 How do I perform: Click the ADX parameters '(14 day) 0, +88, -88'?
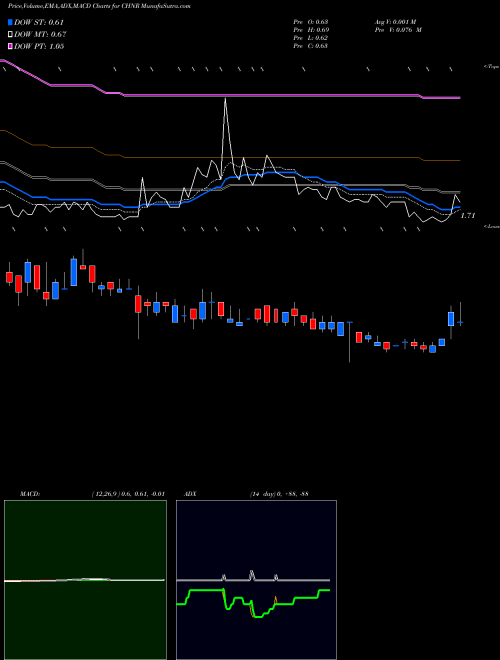[x=279, y=494]
